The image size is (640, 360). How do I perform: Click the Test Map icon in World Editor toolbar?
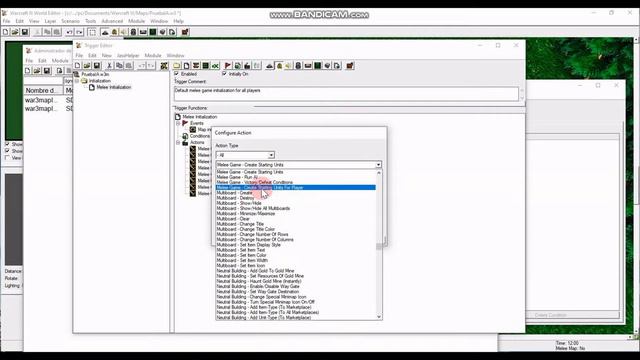tap(185, 32)
